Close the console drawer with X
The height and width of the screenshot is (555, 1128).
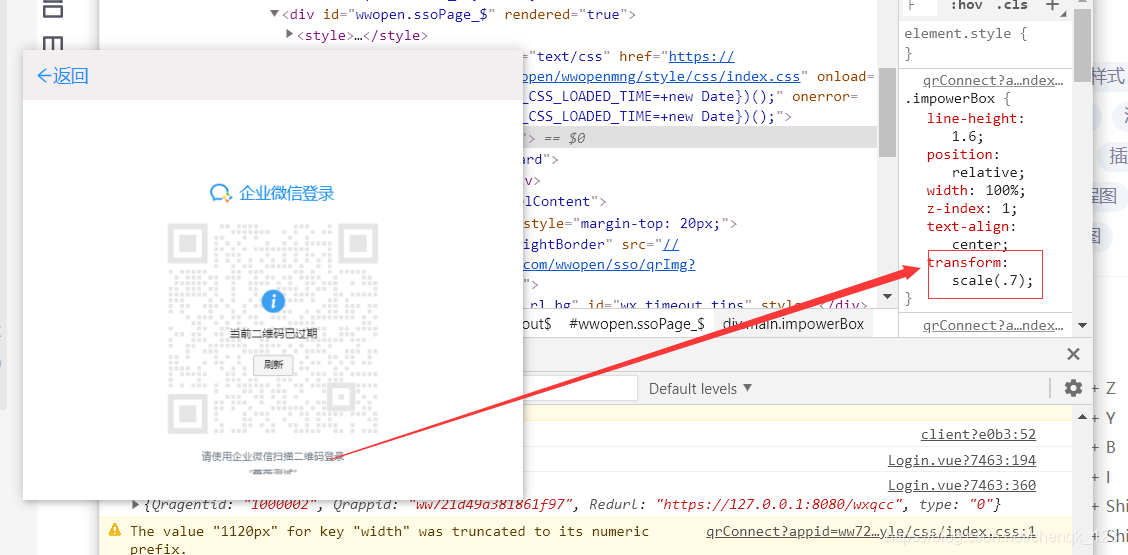[x=1073, y=353]
